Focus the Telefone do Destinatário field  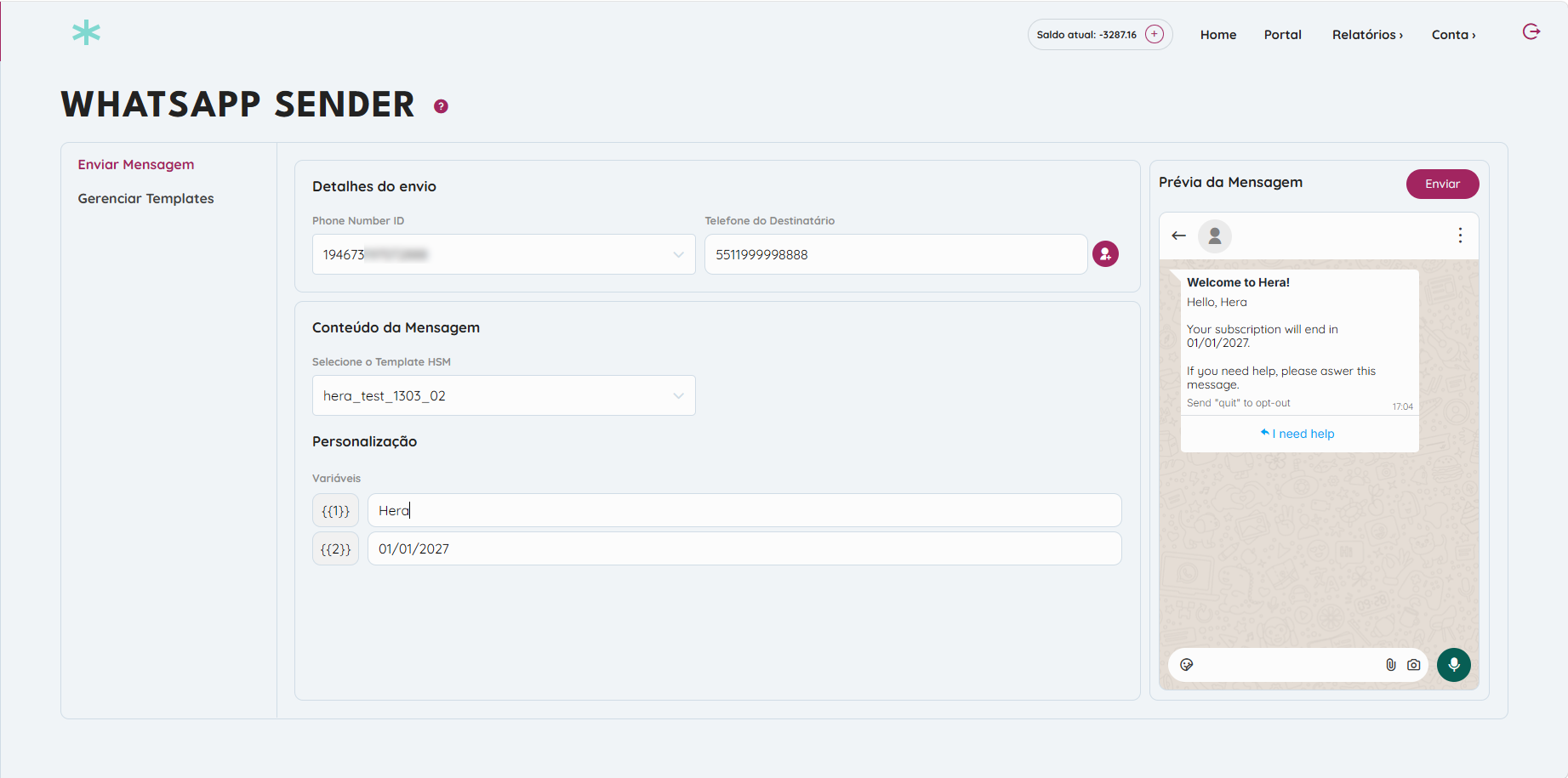click(x=896, y=254)
